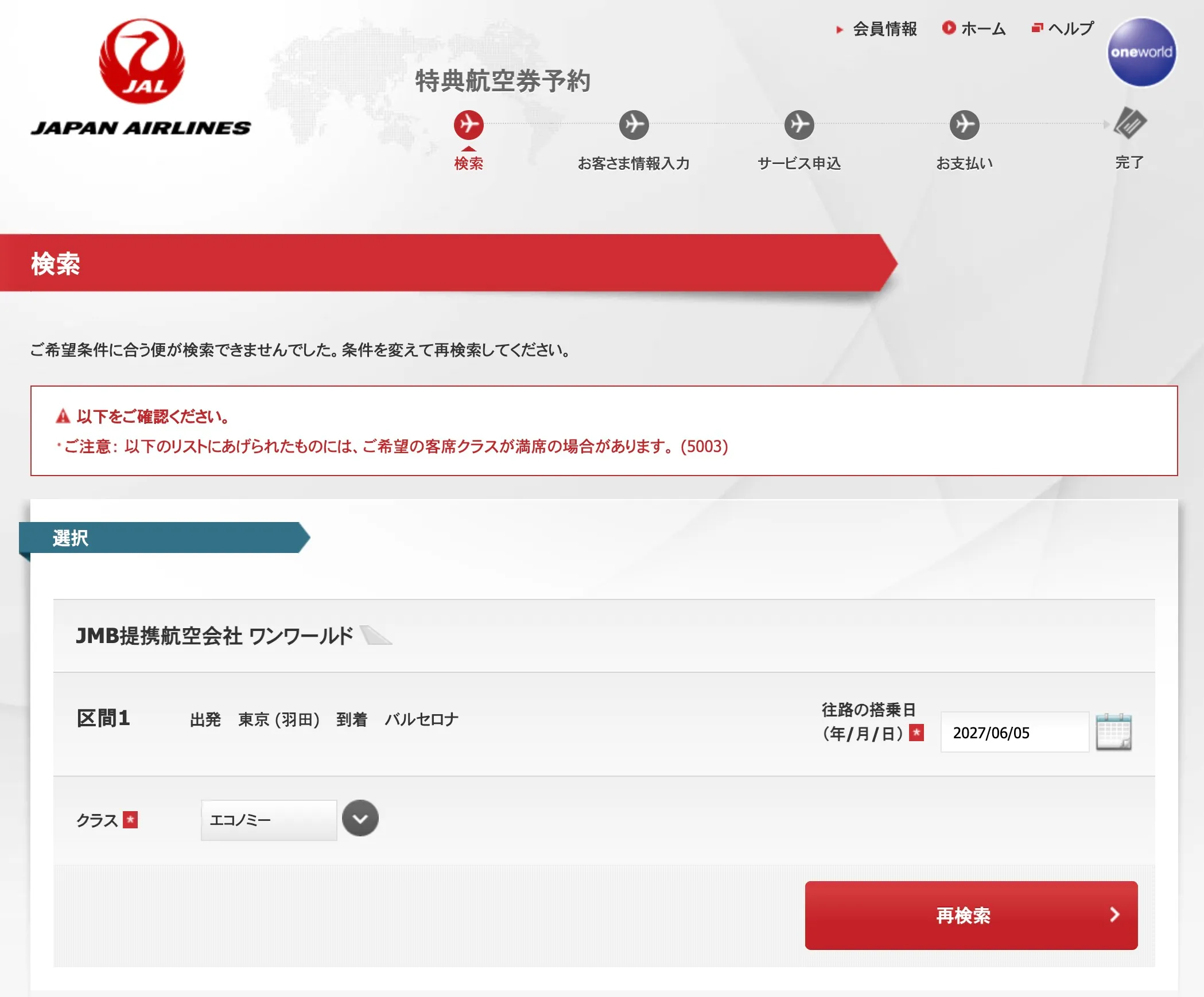
Task: Click the JAL Japan Airlines logo
Action: pyautogui.click(x=141, y=77)
